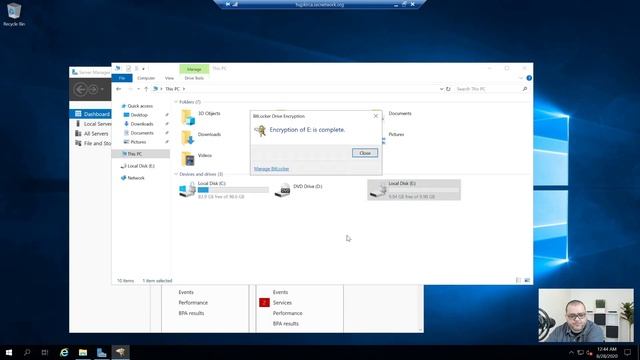Image resolution: width=640 pixels, height=360 pixels.
Task: Show hidden system tray icons
Action: tap(571, 353)
